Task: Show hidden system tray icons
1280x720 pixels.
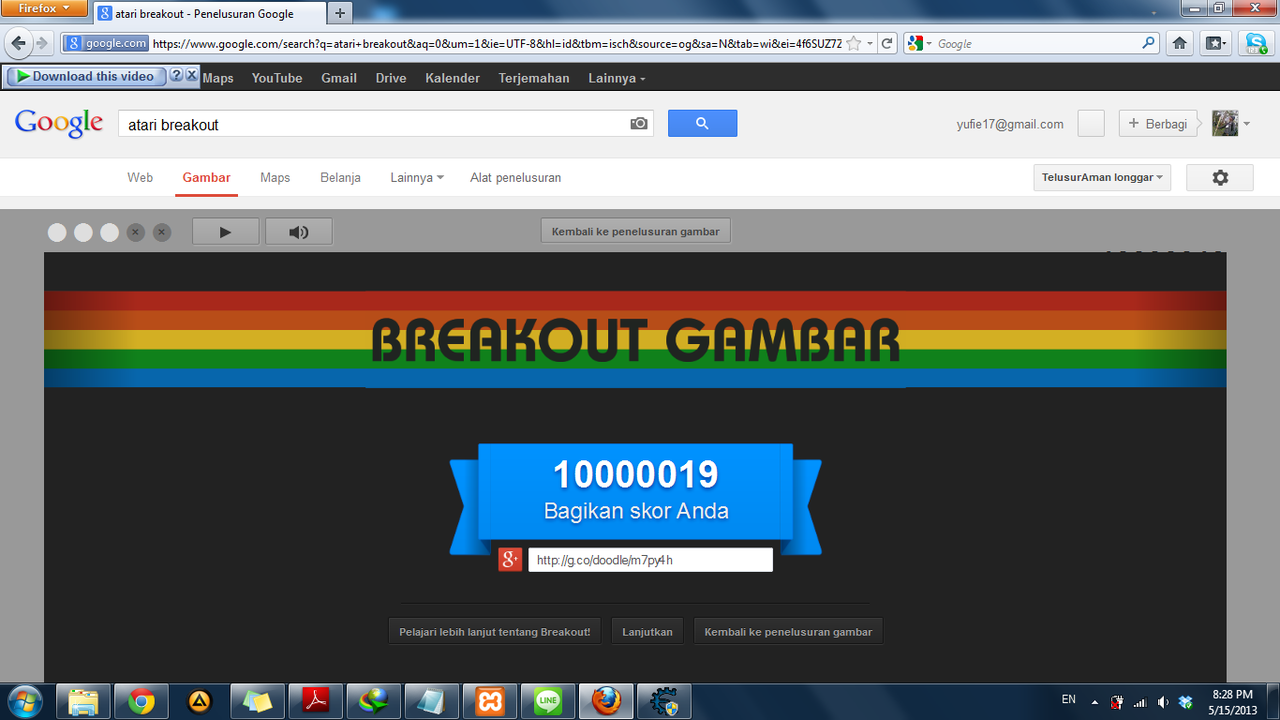Action: (1094, 702)
